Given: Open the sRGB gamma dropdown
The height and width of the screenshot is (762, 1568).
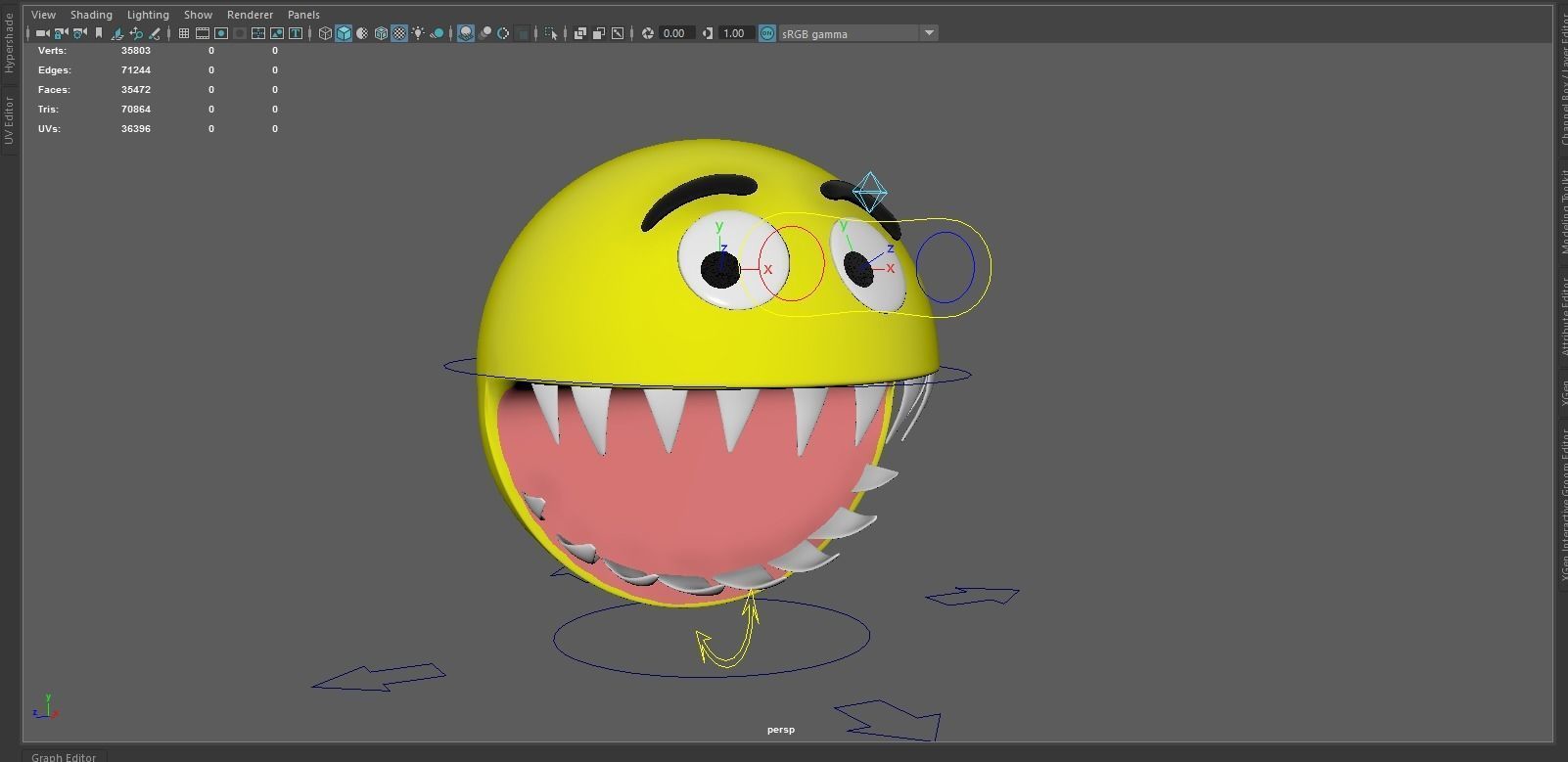Looking at the screenshot, I should (858, 33).
